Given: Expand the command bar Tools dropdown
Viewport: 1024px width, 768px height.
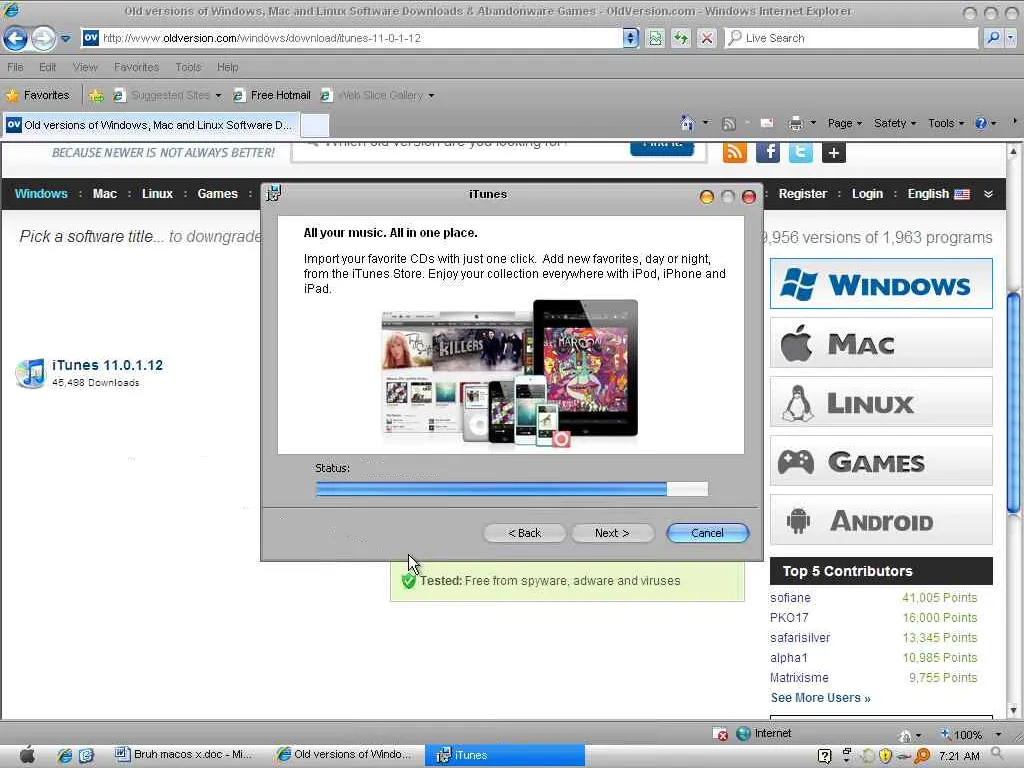Looking at the screenshot, I should [x=946, y=123].
